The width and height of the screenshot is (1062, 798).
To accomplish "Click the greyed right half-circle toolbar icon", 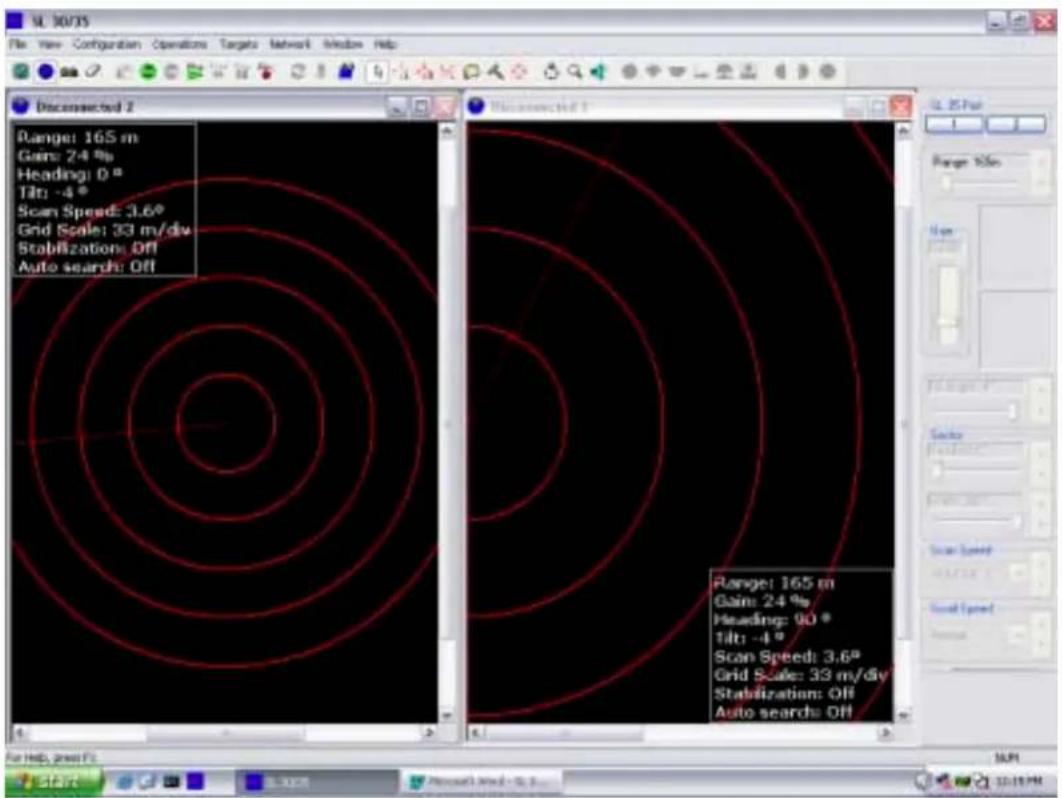I will [x=803, y=72].
